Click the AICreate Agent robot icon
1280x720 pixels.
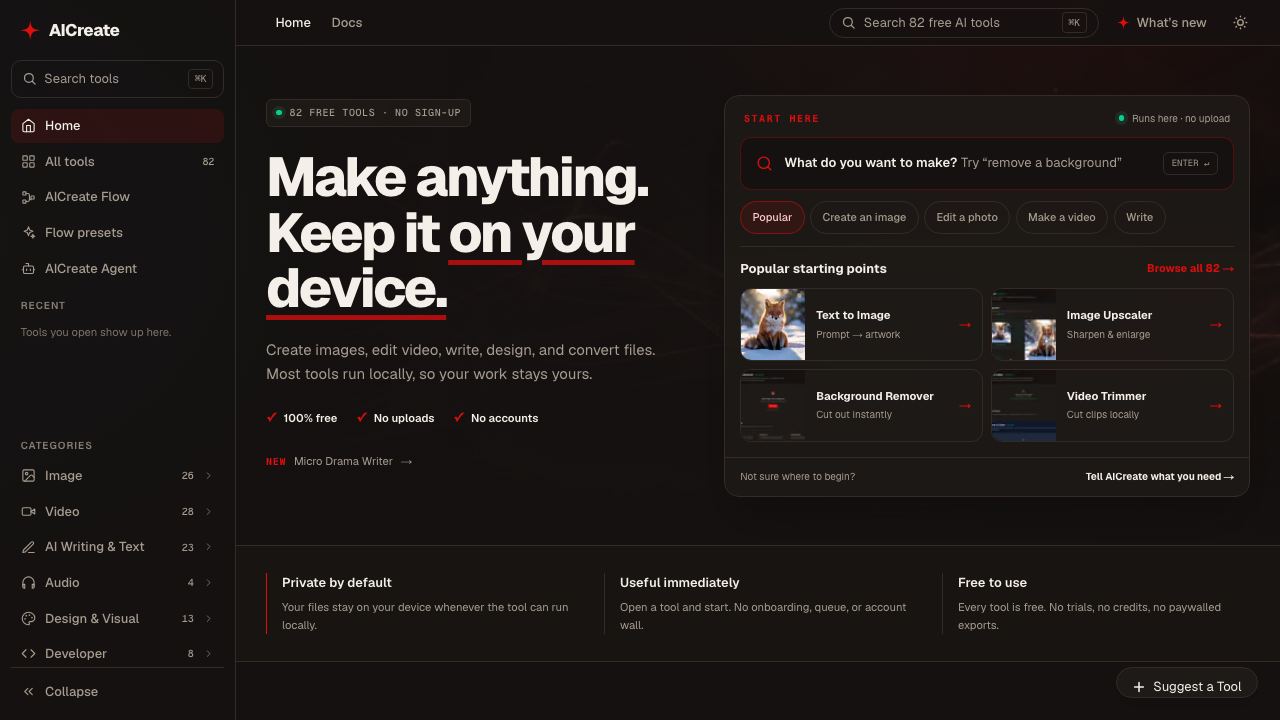[28, 269]
